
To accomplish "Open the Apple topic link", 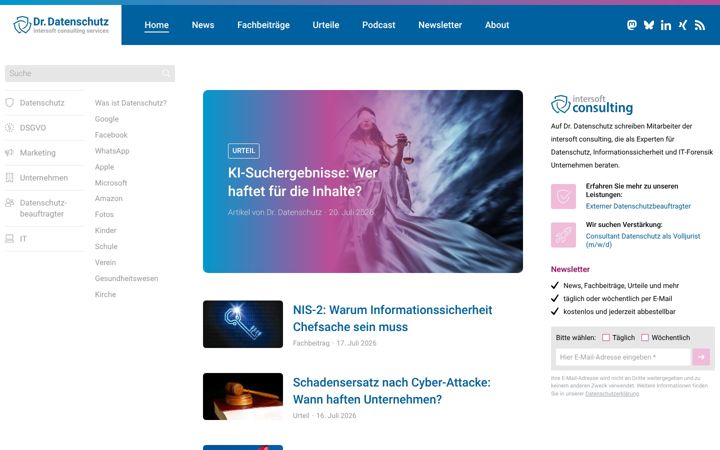I will tap(104, 167).
